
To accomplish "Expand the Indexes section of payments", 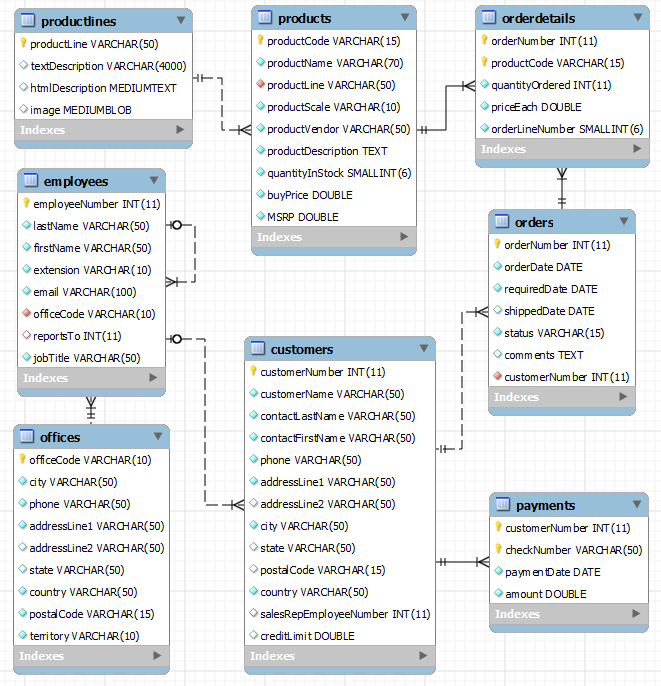I will tap(637, 614).
